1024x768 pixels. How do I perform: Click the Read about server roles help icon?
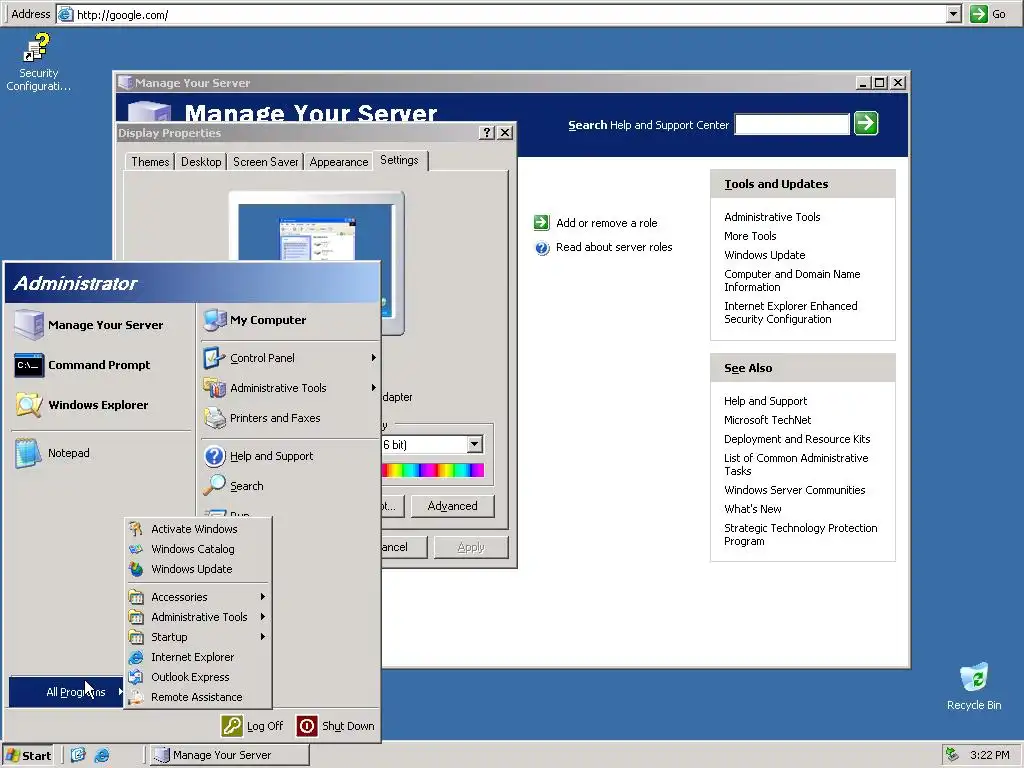coord(542,248)
